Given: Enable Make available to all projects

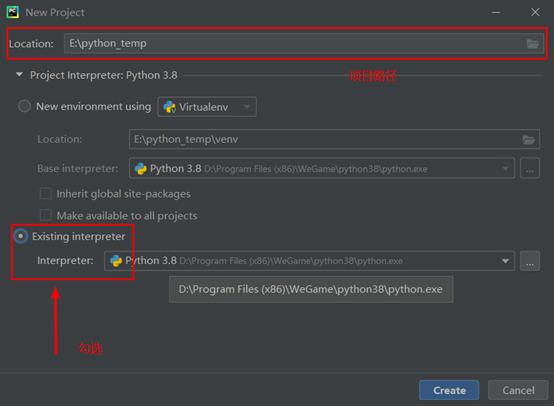Looking at the screenshot, I should click(x=46, y=215).
